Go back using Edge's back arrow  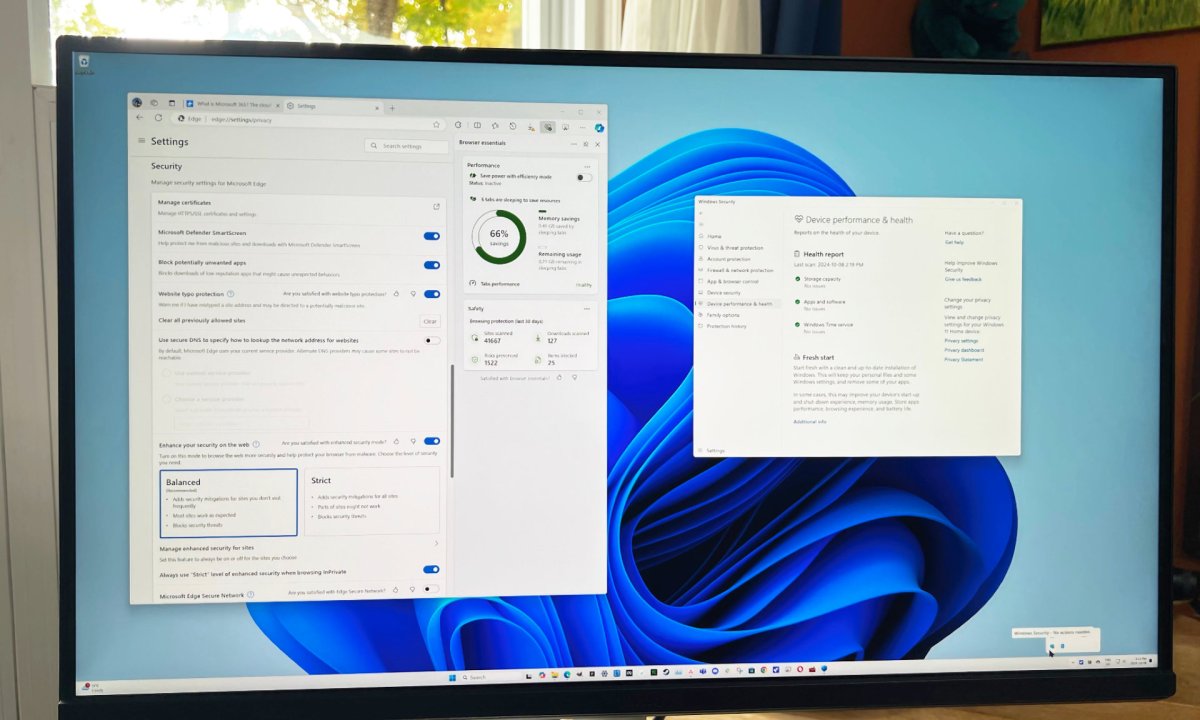[x=140, y=118]
